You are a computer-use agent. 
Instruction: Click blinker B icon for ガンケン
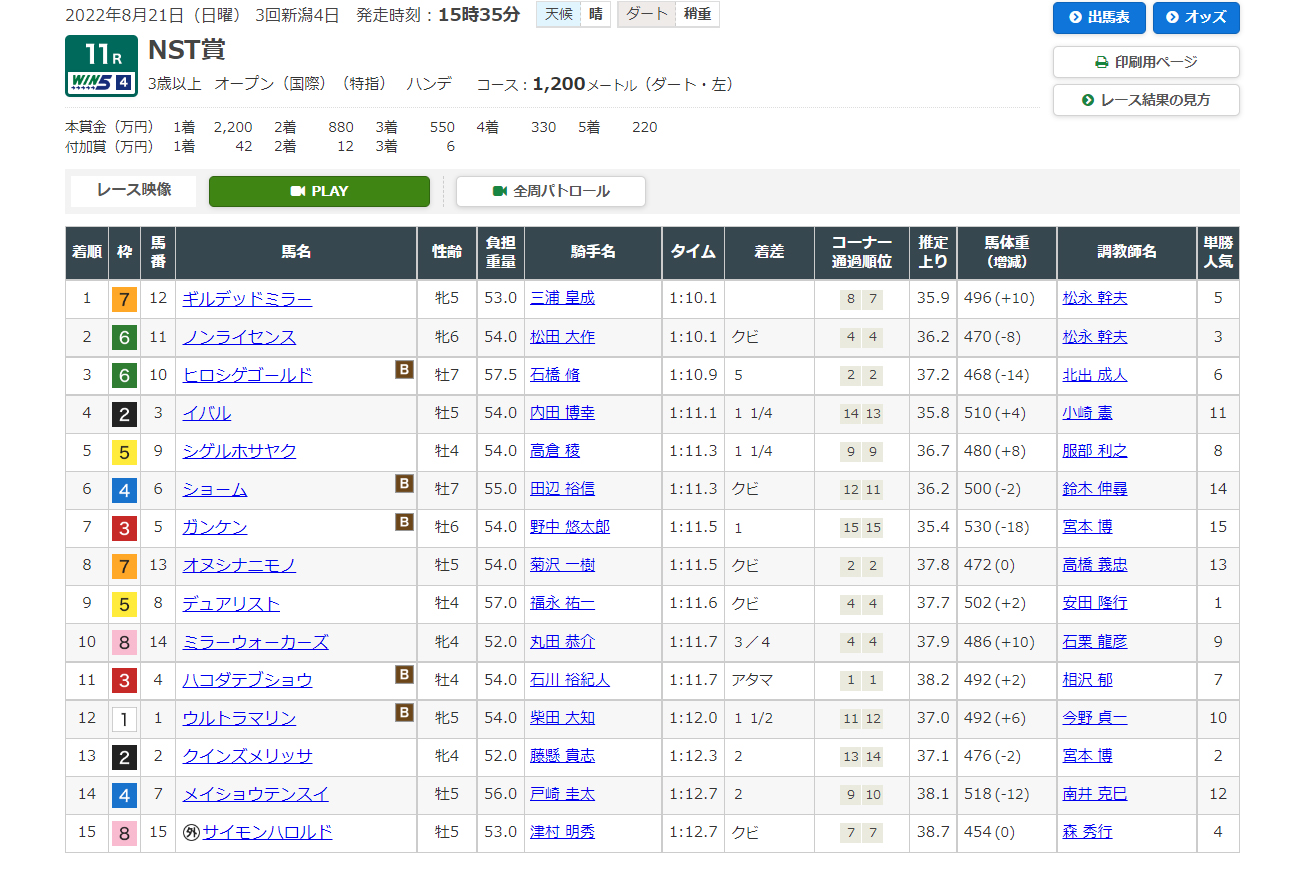[404, 522]
